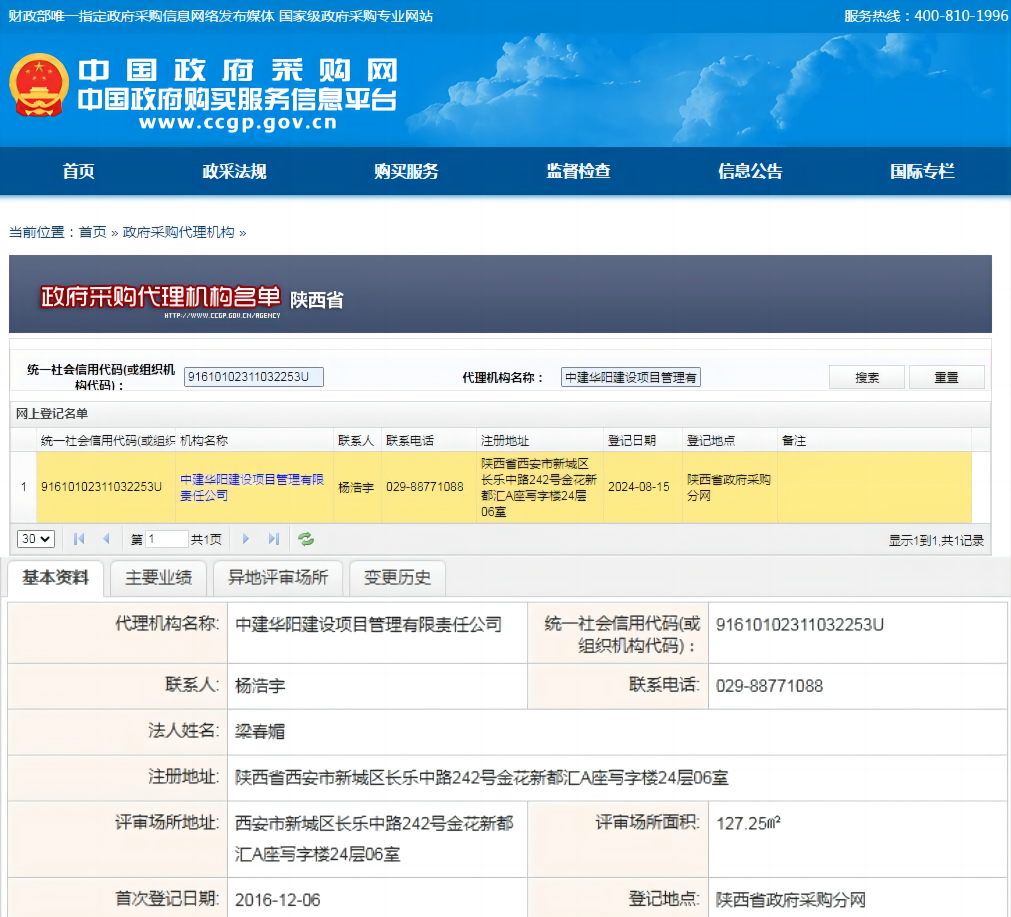
Task: Focus the unified social credit code input
Action: pyautogui.click(x=253, y=377)
